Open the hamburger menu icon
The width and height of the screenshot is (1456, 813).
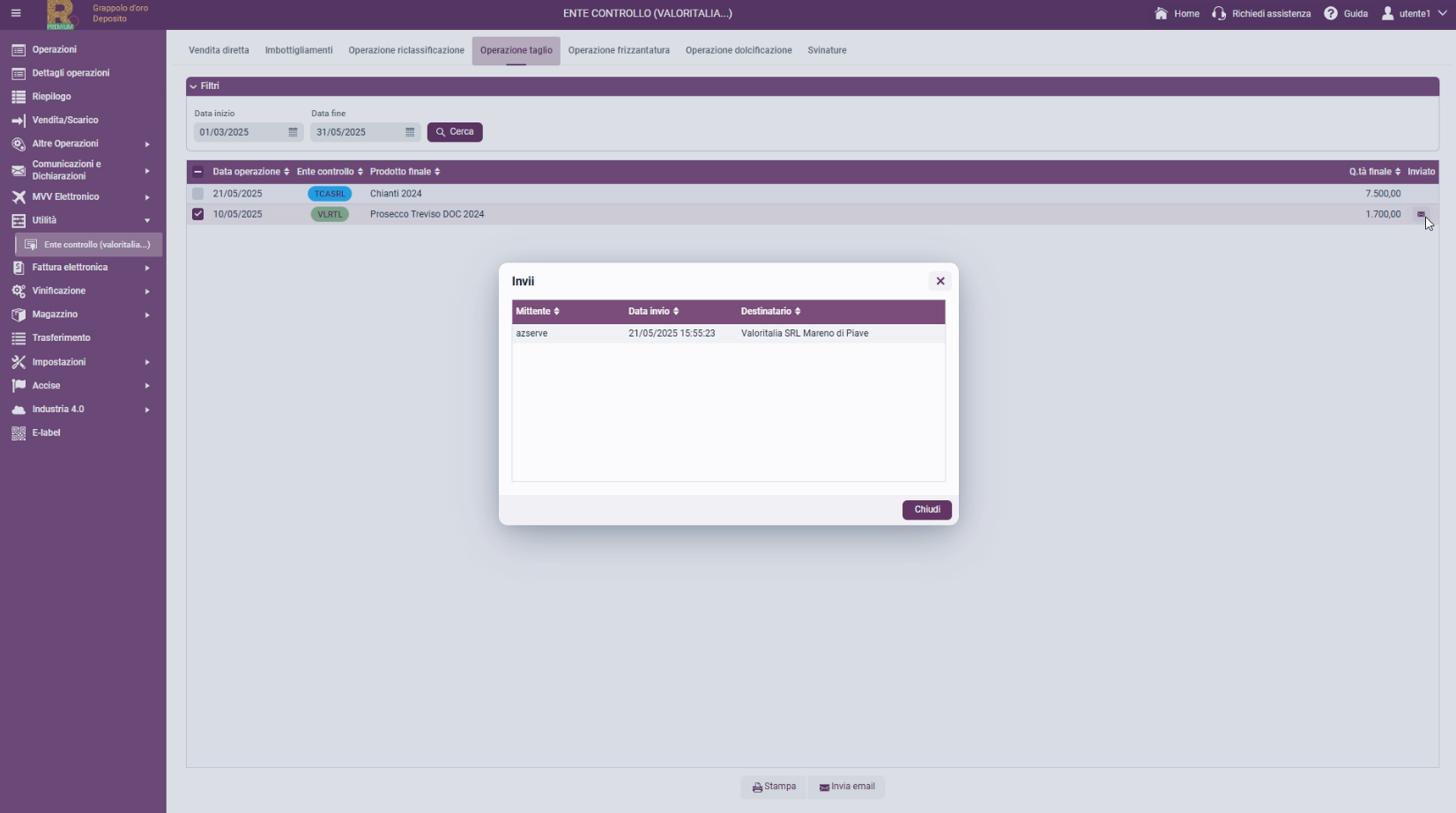click(x=16, y=13)
